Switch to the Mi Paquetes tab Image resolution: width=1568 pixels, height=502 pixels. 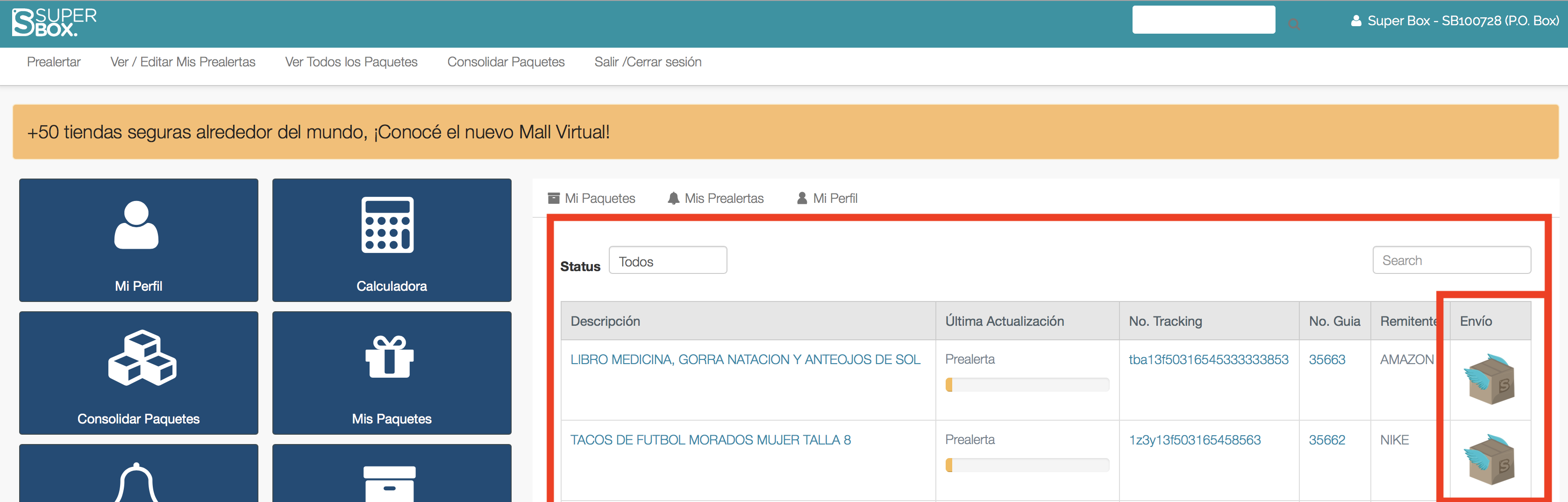tap(592, 198)
